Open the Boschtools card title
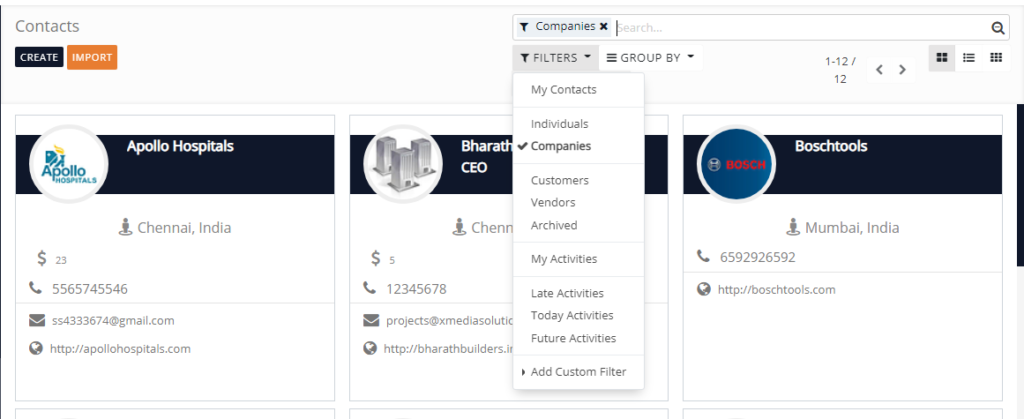1024x419 pixels. pyautogui.click(x=831, y=146)
